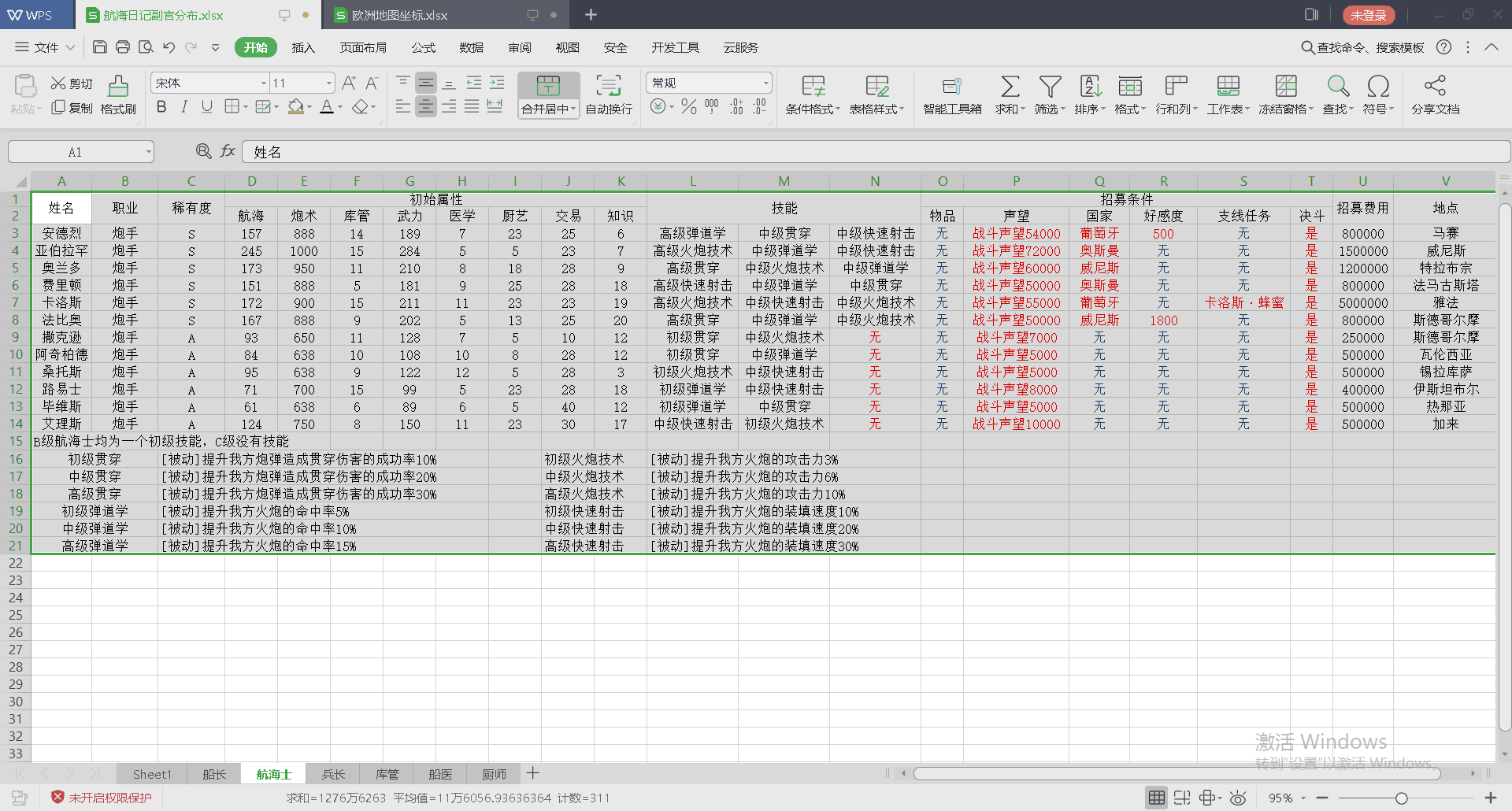Viewport: 1512px width, 811px height.
Task: Toggle italic formatting
Action: (184, 106)
